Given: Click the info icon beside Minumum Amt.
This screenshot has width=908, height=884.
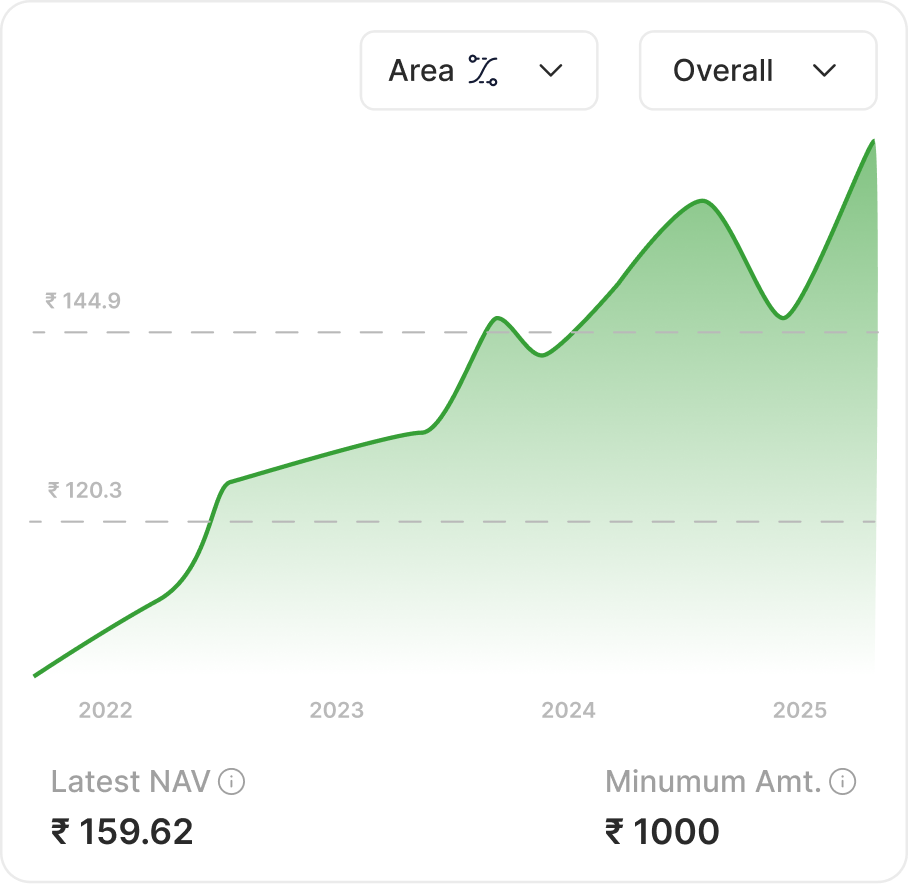Looking at the screenshot, I should [x=841, y=783].
